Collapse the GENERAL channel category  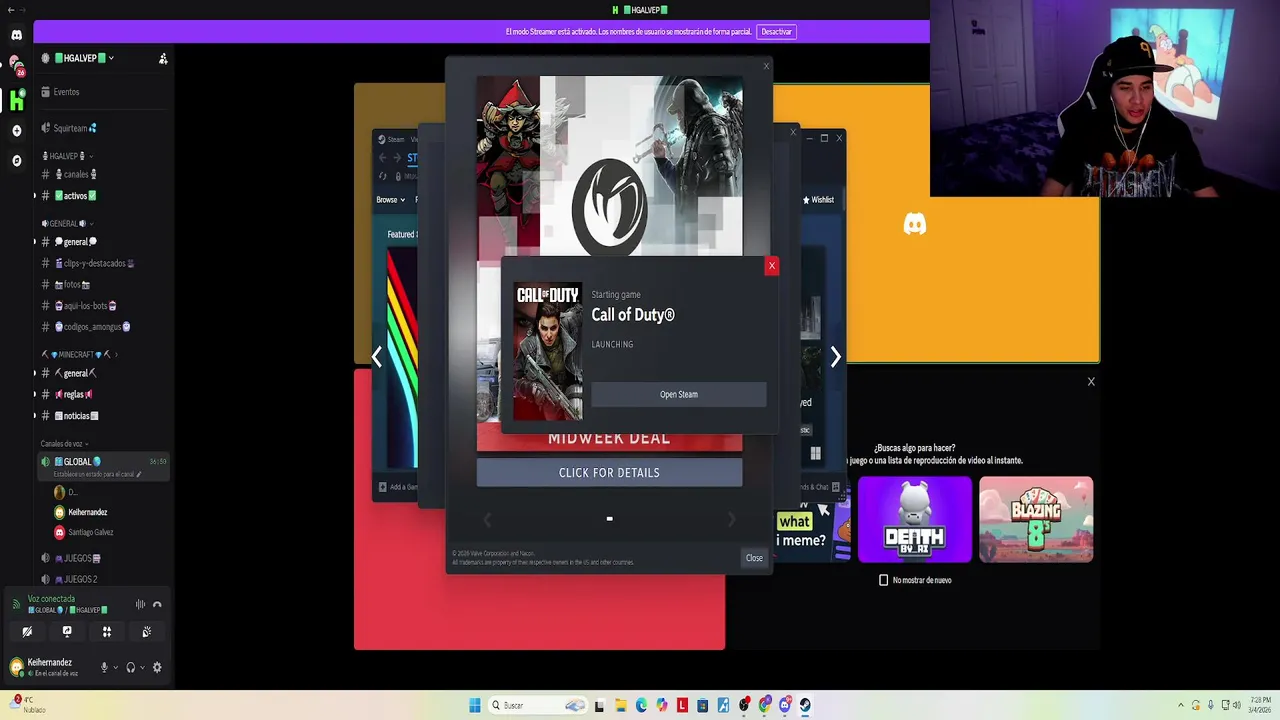[68, 224]
